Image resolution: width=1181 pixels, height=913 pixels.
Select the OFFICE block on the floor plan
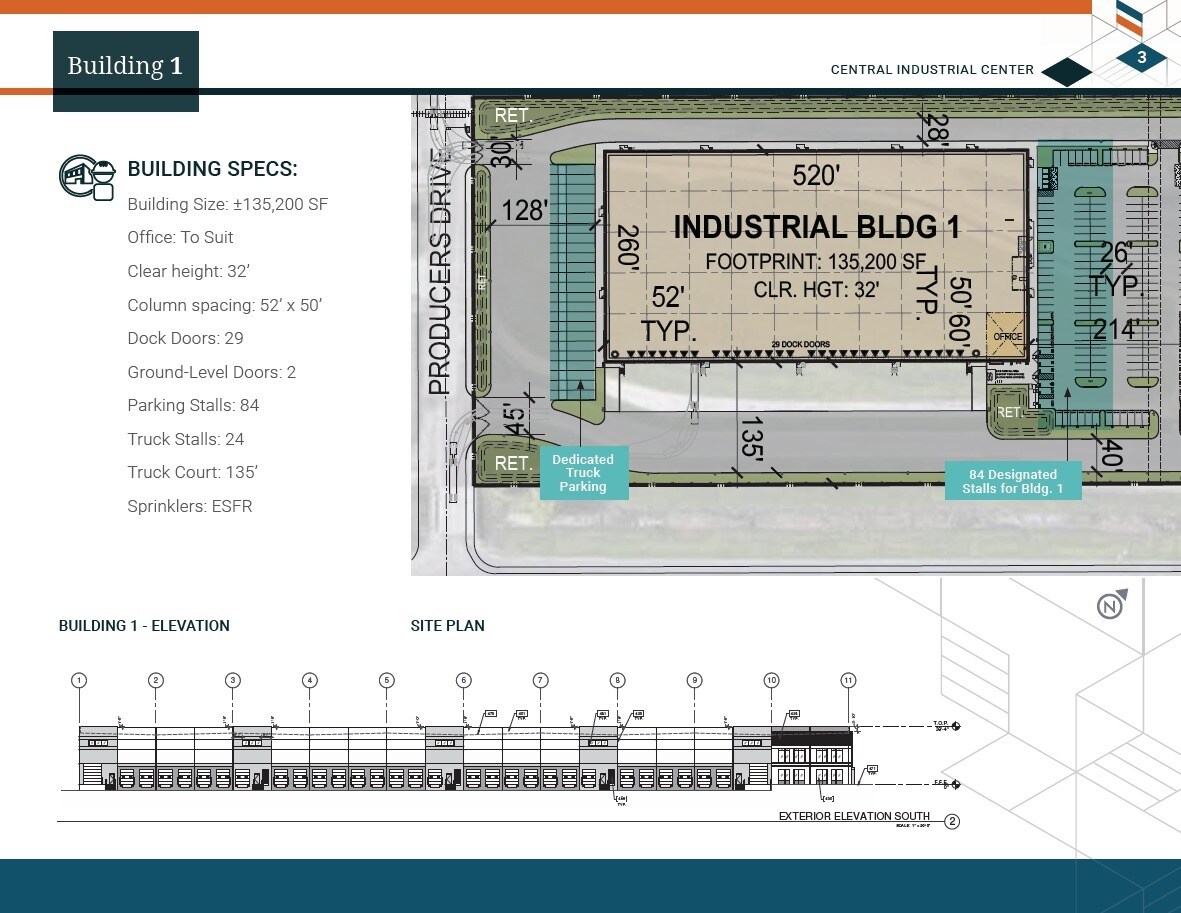[1003, 335]
